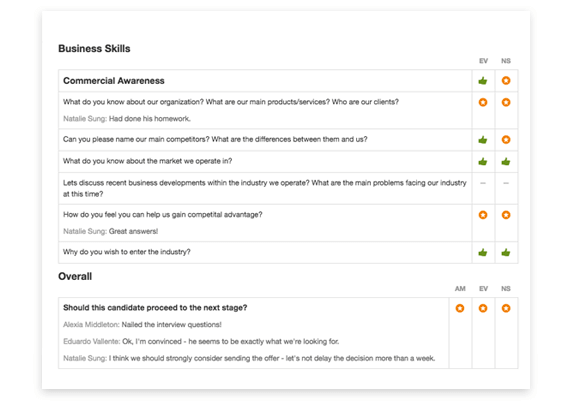The height and width of the screenshot is (411, 570).
Task: Select EV star rating for organization question
Action: (483, 102)
